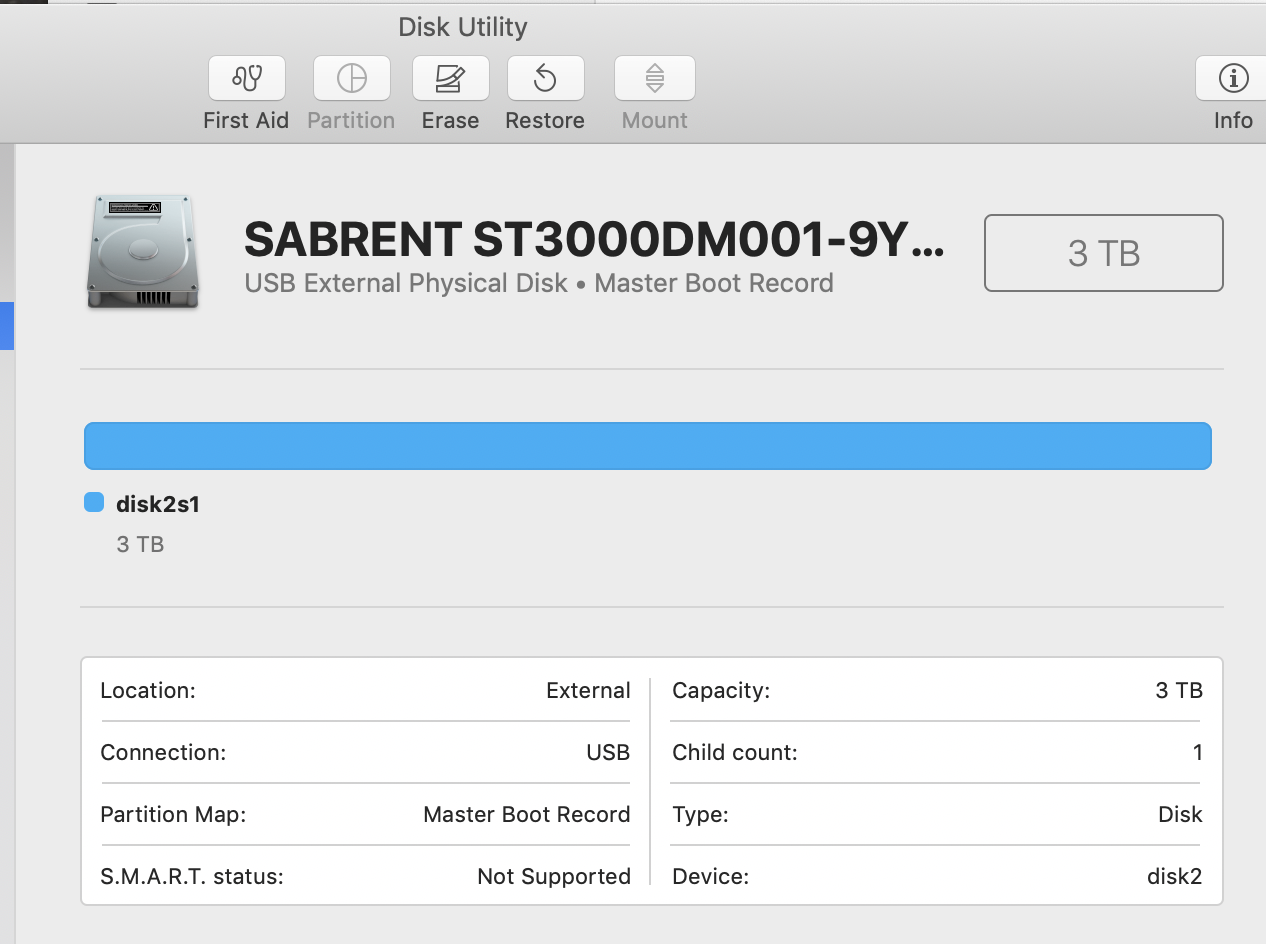Click the Partition toolbar icon

pyautogui.click(x=351, y=78)
